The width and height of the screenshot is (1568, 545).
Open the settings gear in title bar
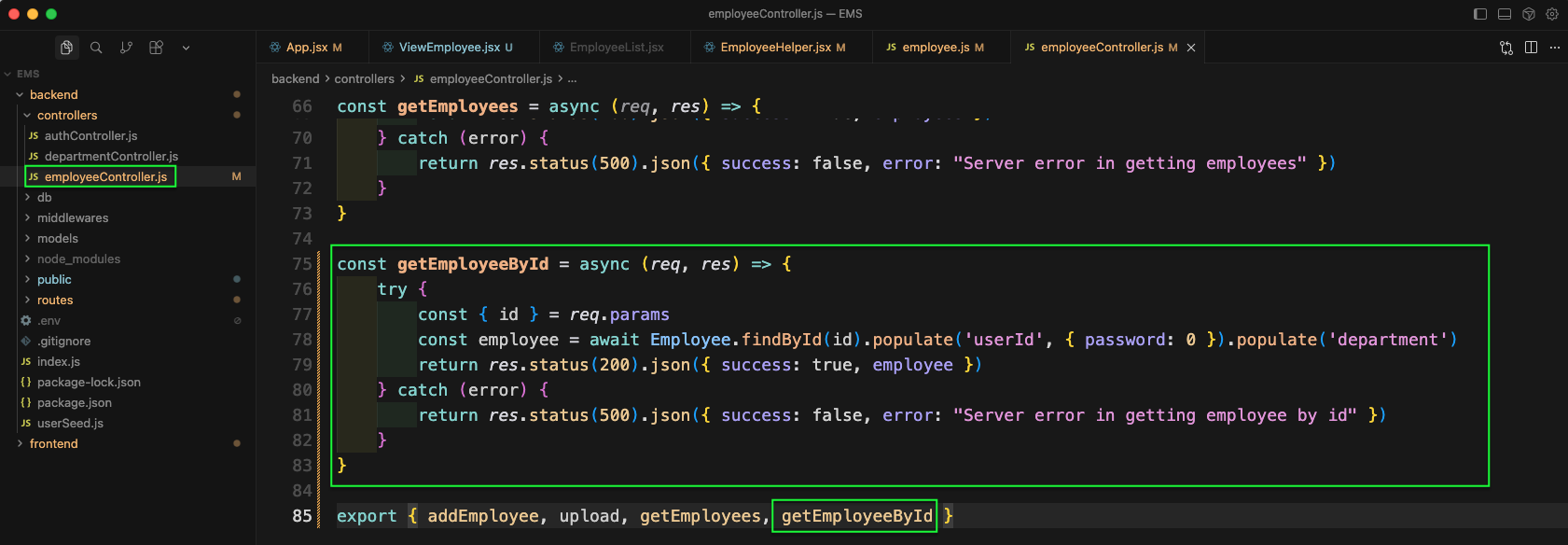tap(1552, 14)
